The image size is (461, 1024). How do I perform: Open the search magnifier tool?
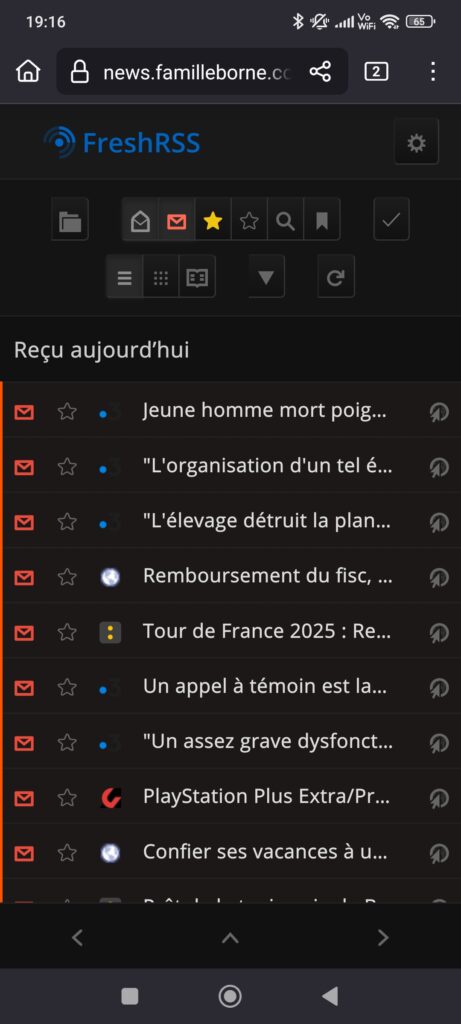tap(285, 219)
